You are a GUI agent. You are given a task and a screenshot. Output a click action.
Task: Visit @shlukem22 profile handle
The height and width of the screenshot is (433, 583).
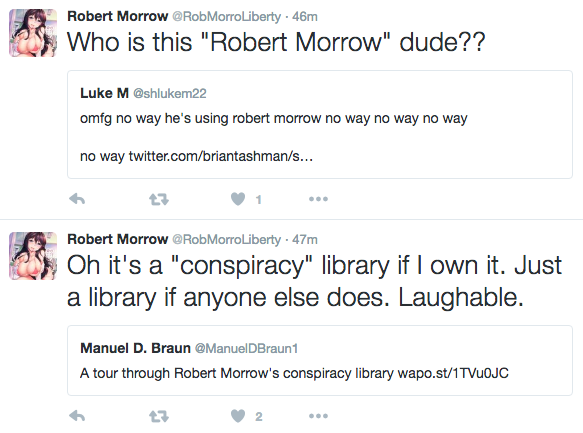[x=170, y=93]
